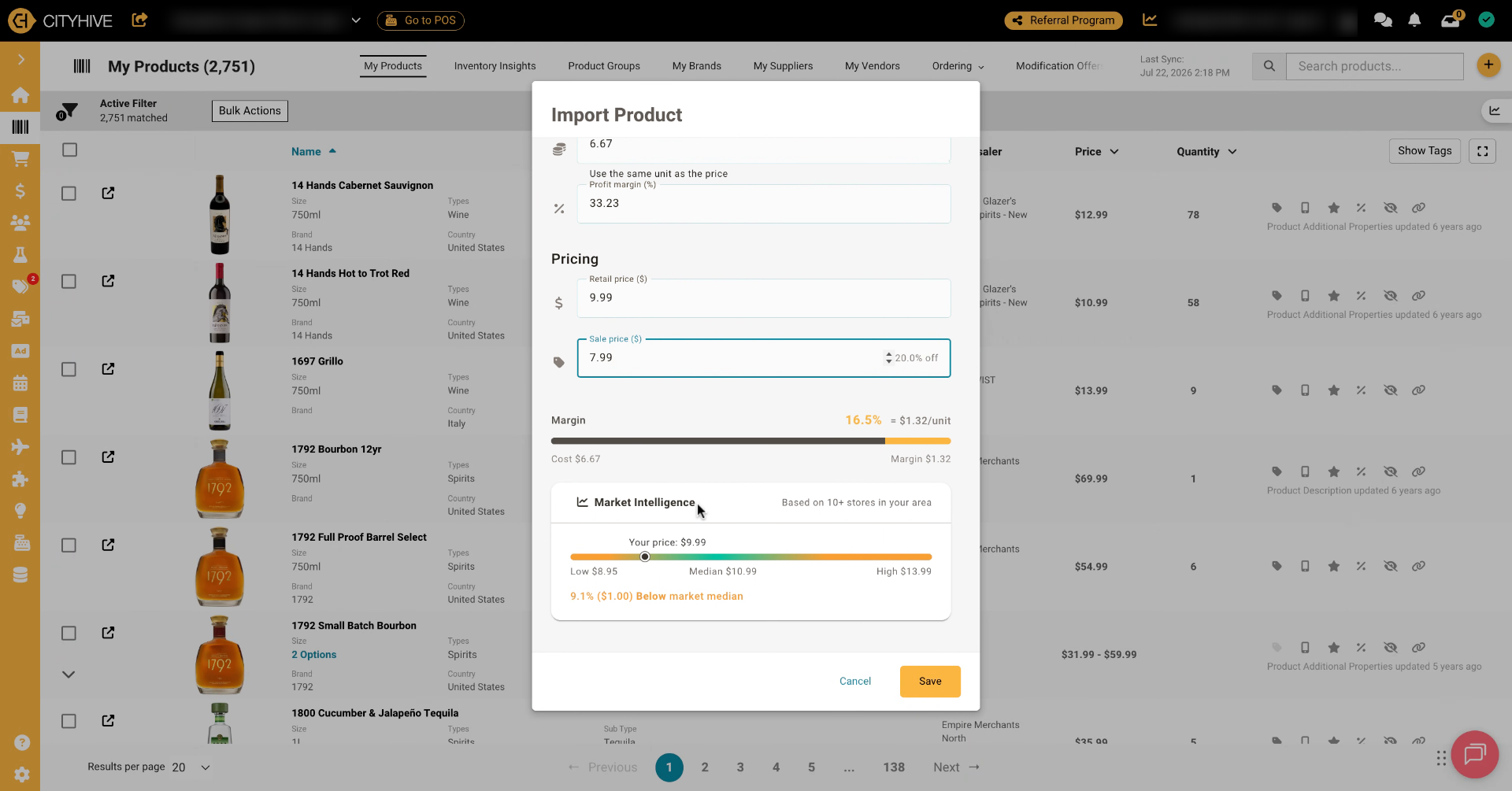
Task: Open the Quantity column dropdown
Action: 1232,152
